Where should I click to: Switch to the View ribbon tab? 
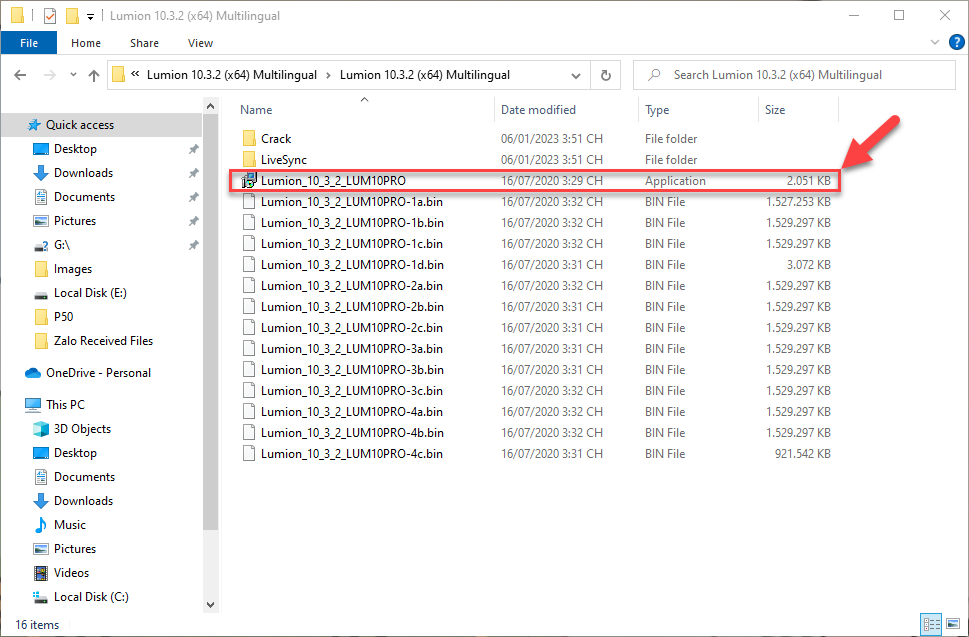tap(200, 43)
